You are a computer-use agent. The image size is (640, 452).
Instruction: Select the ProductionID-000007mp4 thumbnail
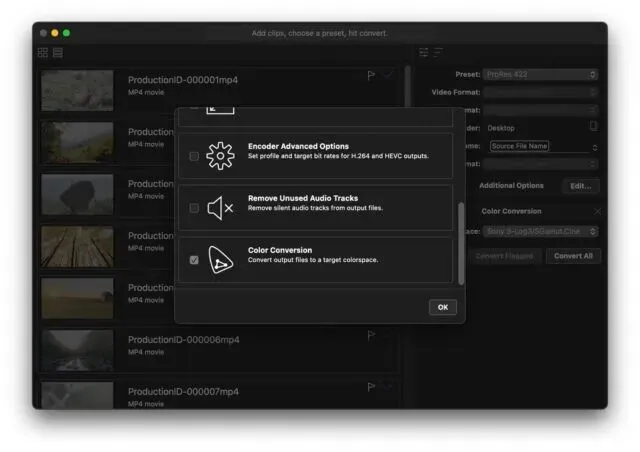pos(77,395)
